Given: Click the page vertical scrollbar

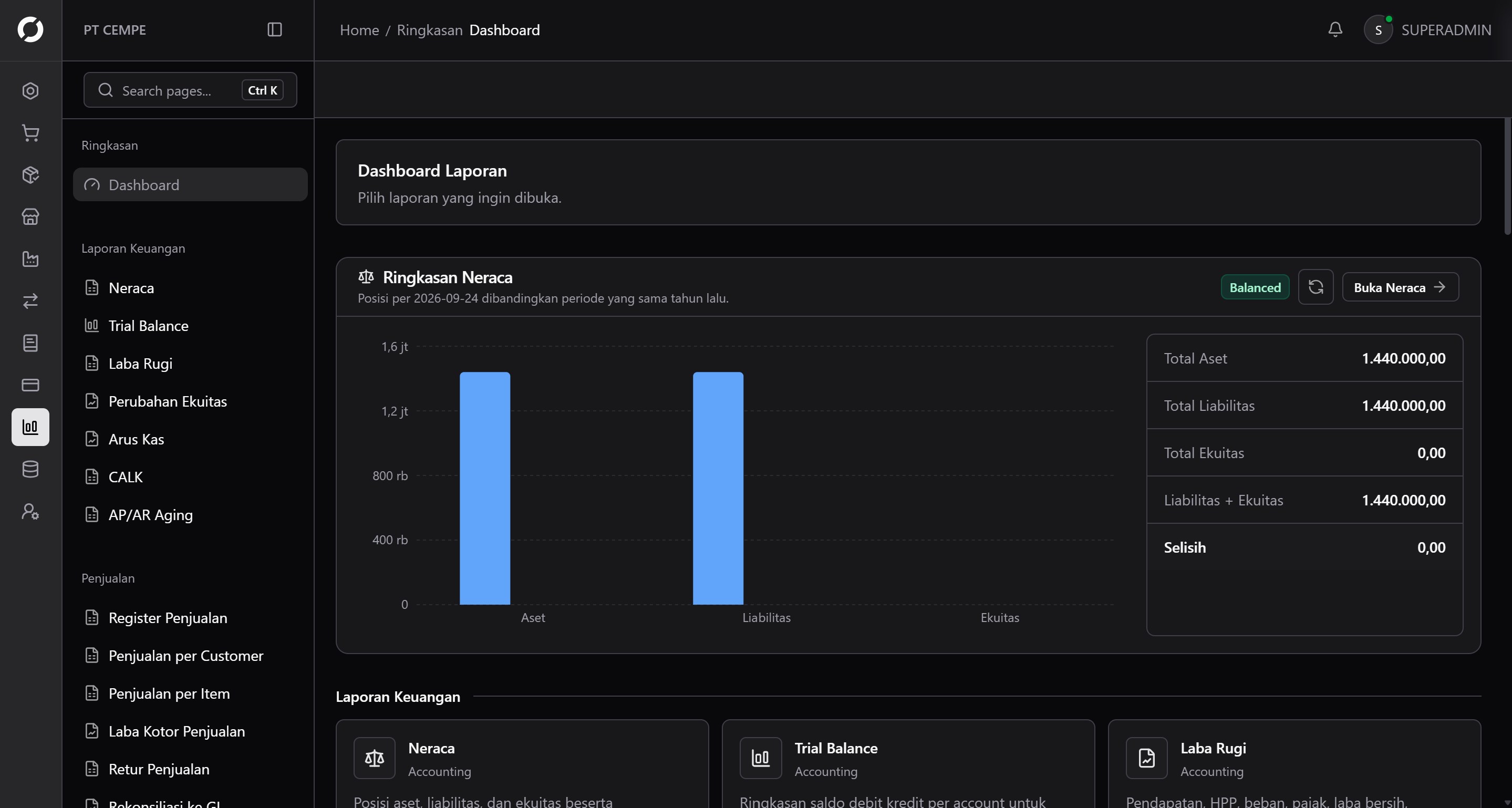Looking at the screenshot, I should point(1507,176).
